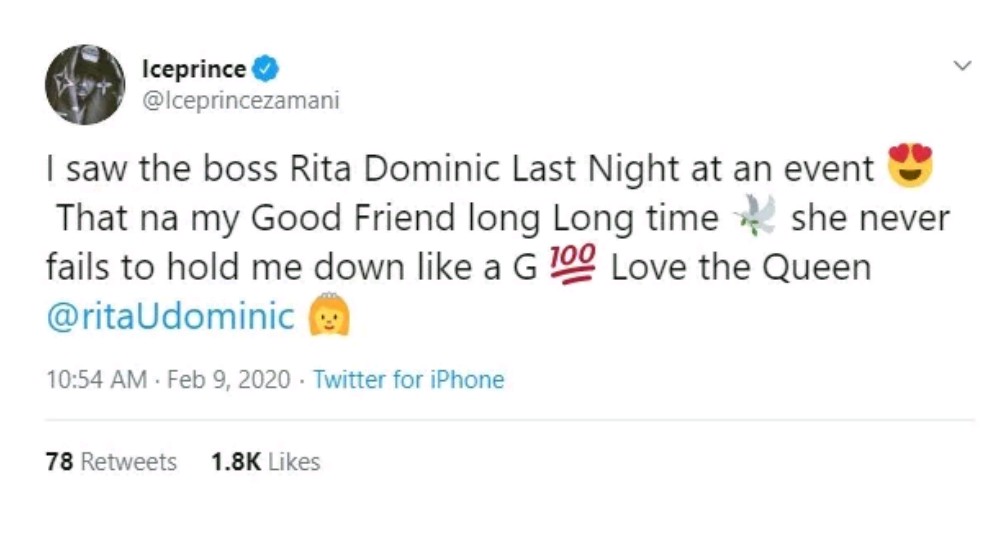The height and width of the screenshot is (554, 992).
Task: Click the Iceprince profile avatar
Action: [85, 85]
